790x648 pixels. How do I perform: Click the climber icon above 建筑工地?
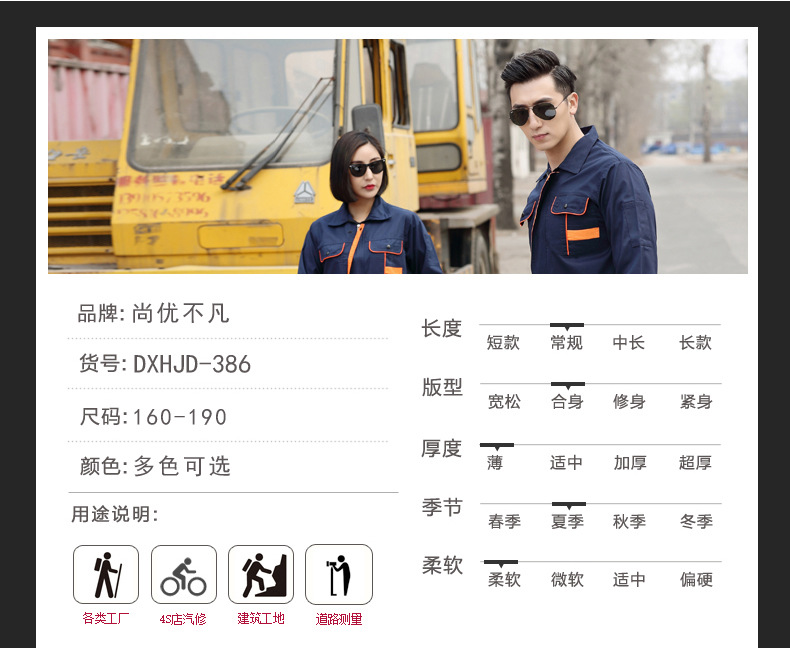(261, 575)
